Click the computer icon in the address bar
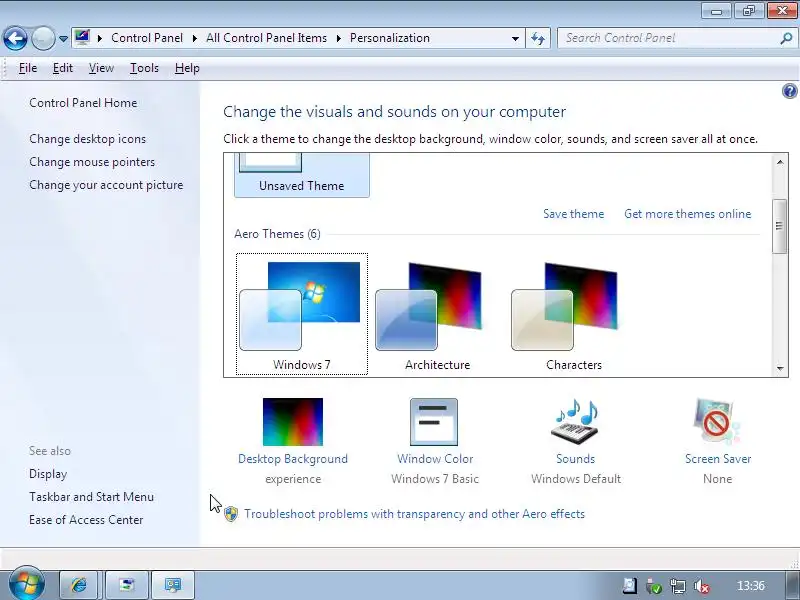Screen dimensions: 800x600 tap(82, 38)
